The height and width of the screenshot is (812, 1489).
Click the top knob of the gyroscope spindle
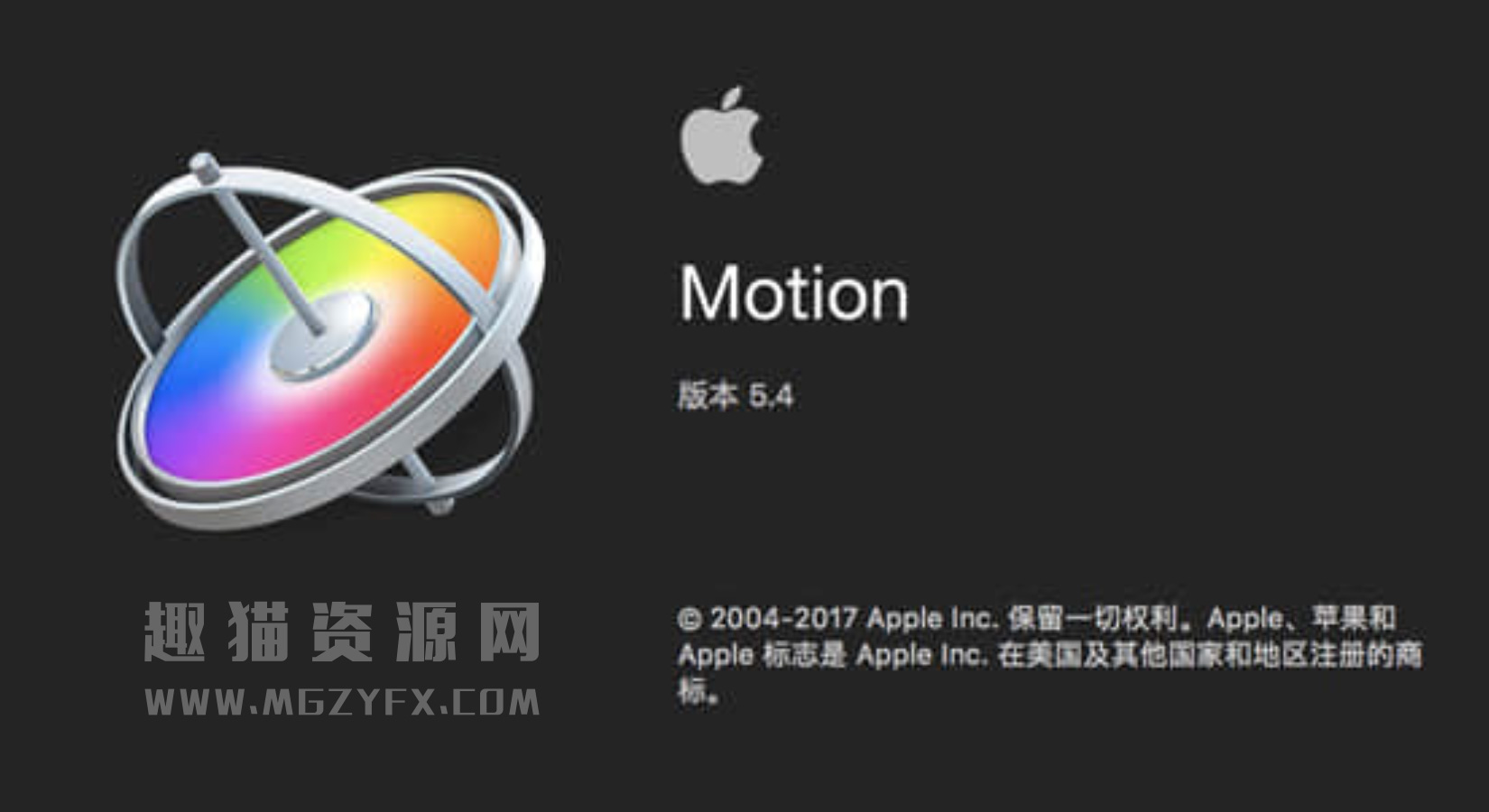point(204,167)
